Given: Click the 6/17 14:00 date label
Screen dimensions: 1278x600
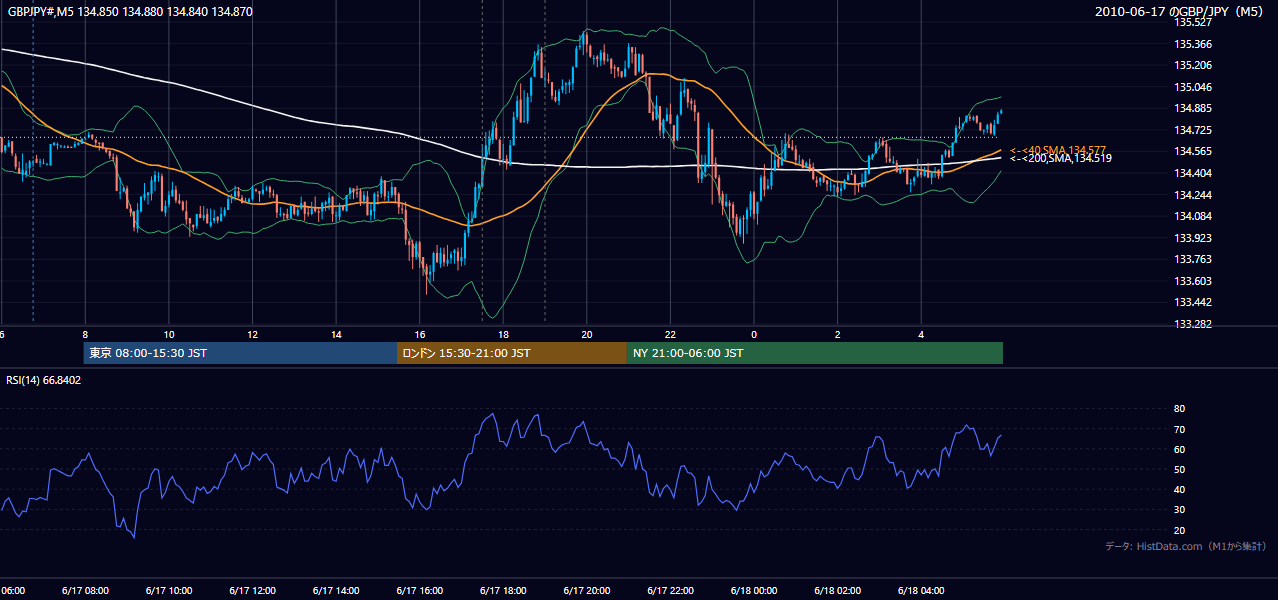Looking at the screenshot, I should tap(334, 591).
